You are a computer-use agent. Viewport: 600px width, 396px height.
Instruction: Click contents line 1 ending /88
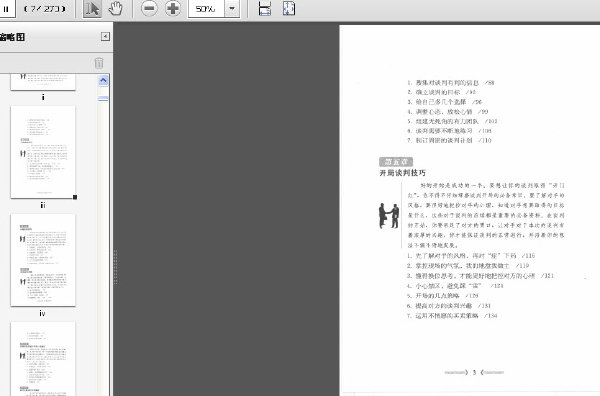450,83
